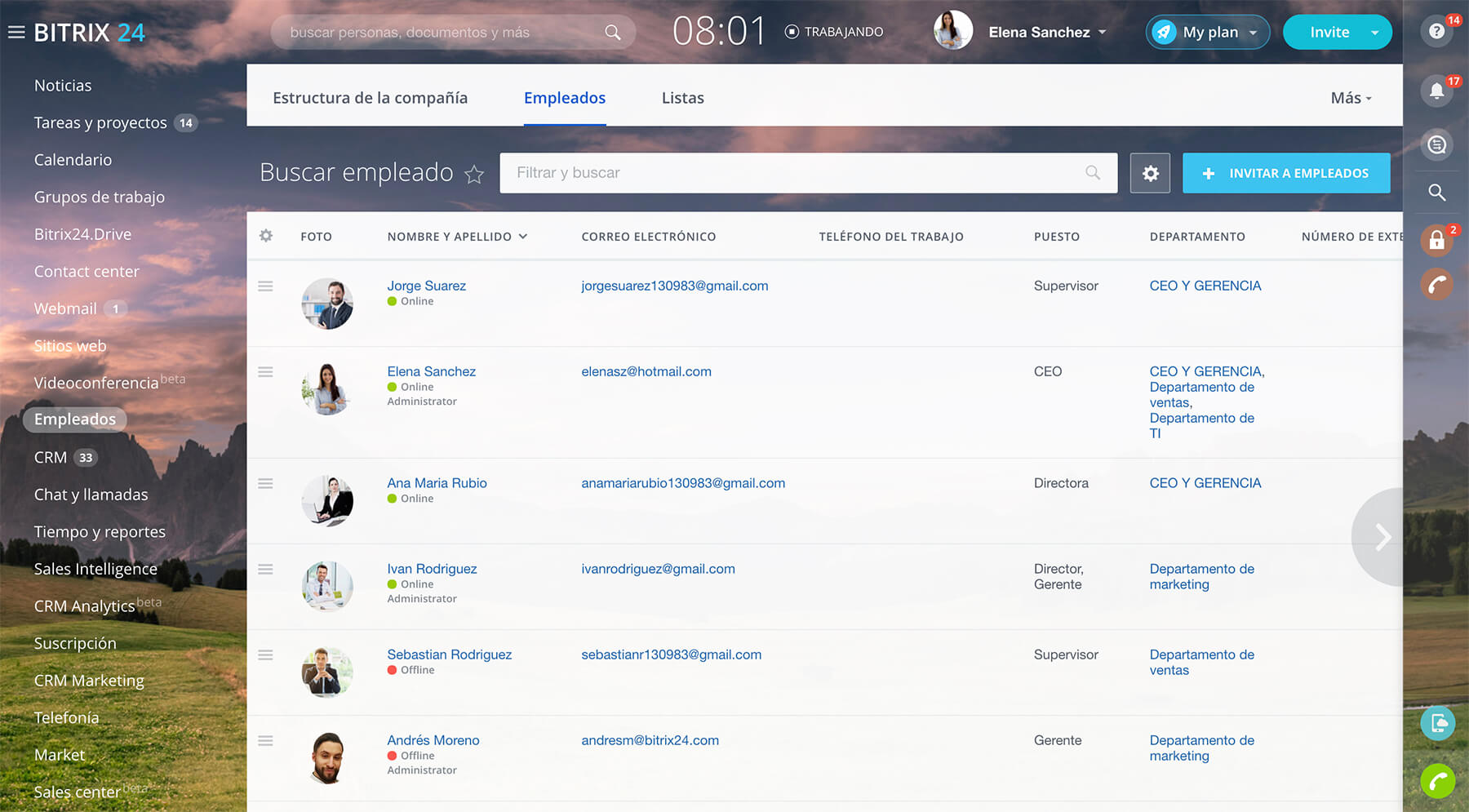Open the chat messages icon in right panel
Viewport: 1469px width, 812px height.
1436,145
